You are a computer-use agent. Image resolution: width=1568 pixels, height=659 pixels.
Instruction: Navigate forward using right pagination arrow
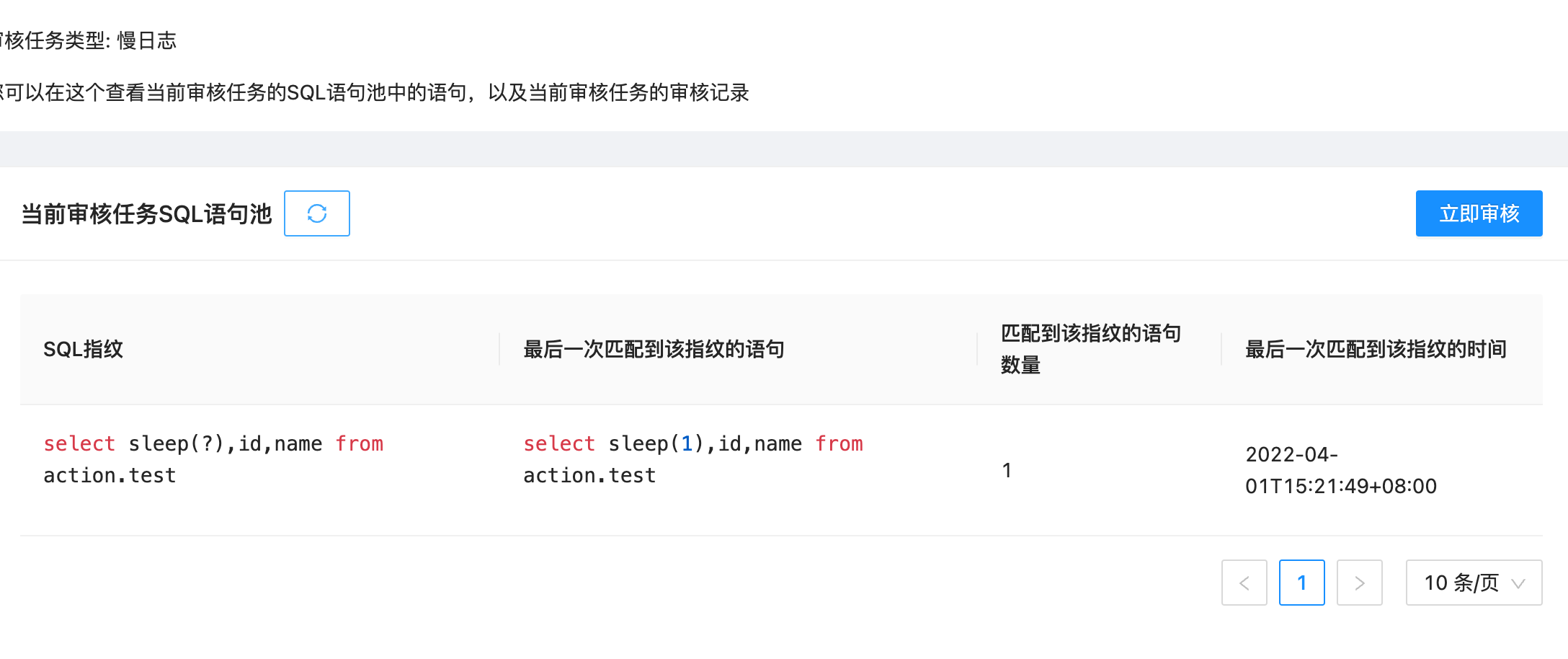click(x=1360, y=583)
